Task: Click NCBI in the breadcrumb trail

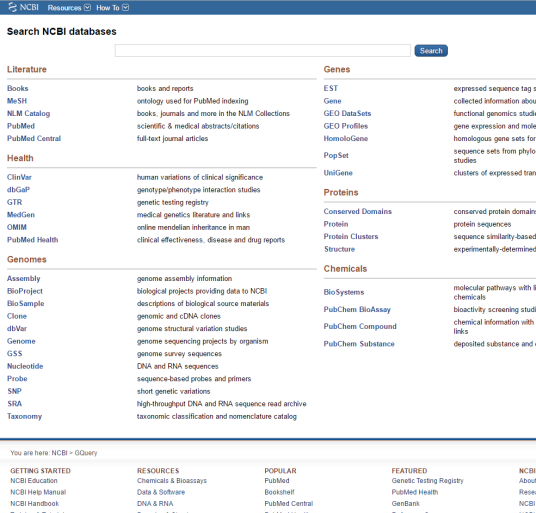Action: (x=59, y=453)
